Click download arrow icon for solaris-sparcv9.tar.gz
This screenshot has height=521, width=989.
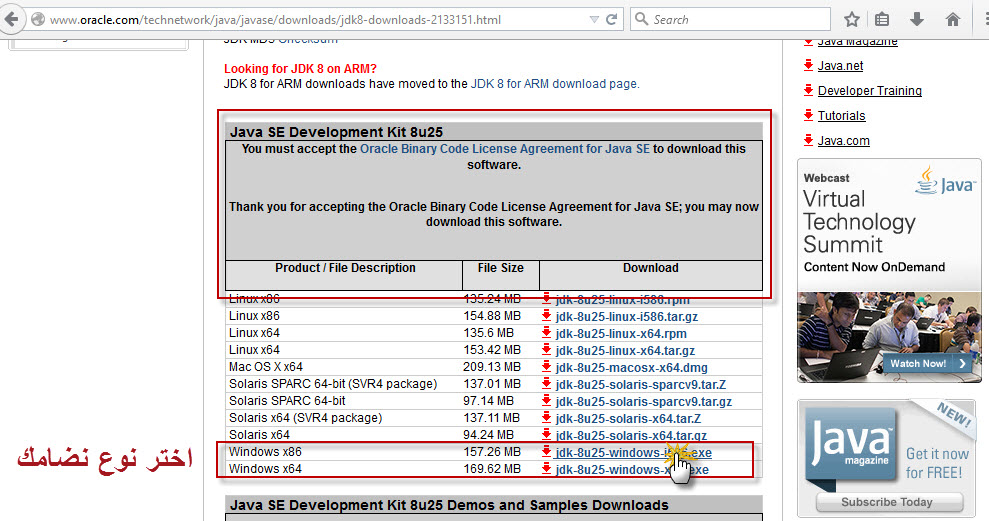pyautogui.click(x=546, y=401)
